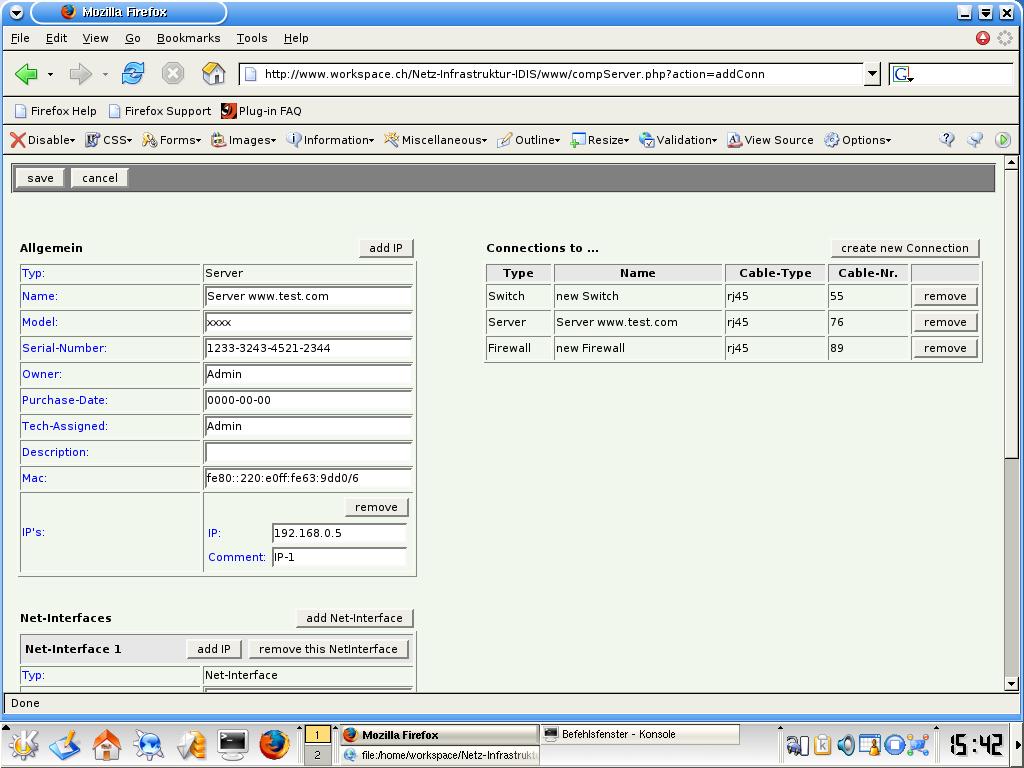Screen dimensions: 1024x768
Task: Go back with the green arrow
Action: [26, 74]
